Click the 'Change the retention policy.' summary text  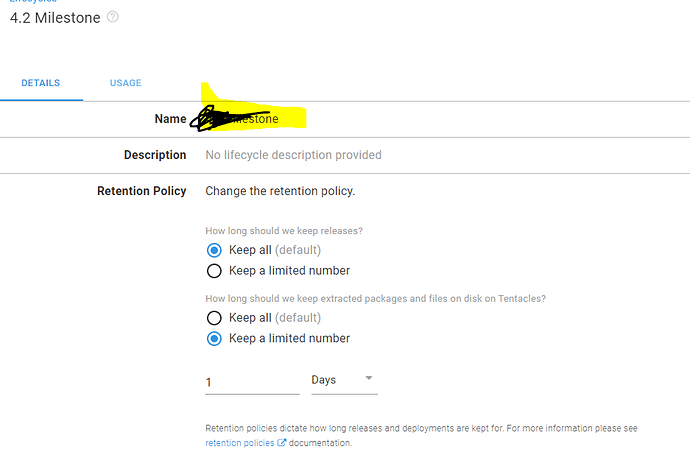tap(280, 191)
